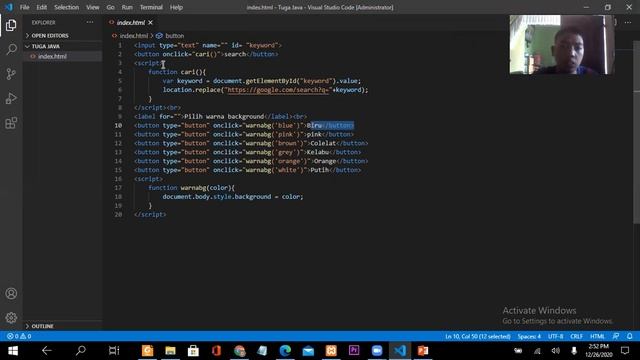This screenshot has width=640, height=360.
Task: Click the volume icon in system tray
Action: coord(556,351)
